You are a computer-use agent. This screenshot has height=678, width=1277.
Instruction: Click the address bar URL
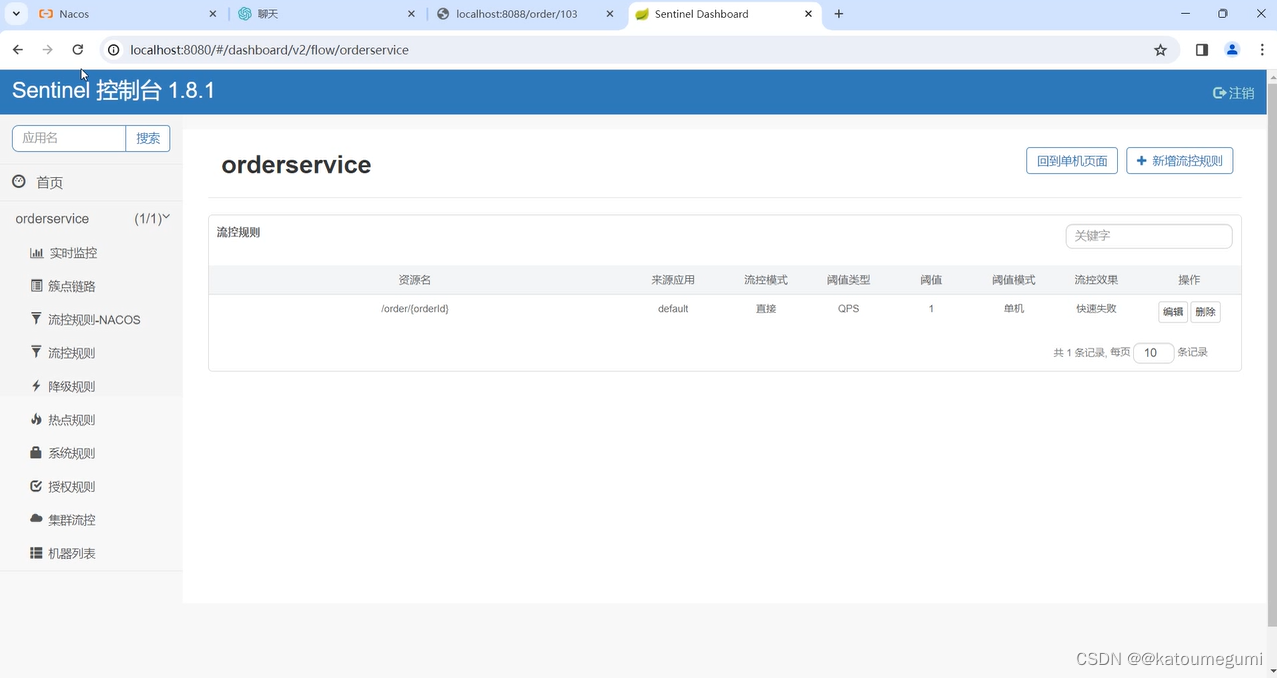pyautogui.click(x=269, y=50)
